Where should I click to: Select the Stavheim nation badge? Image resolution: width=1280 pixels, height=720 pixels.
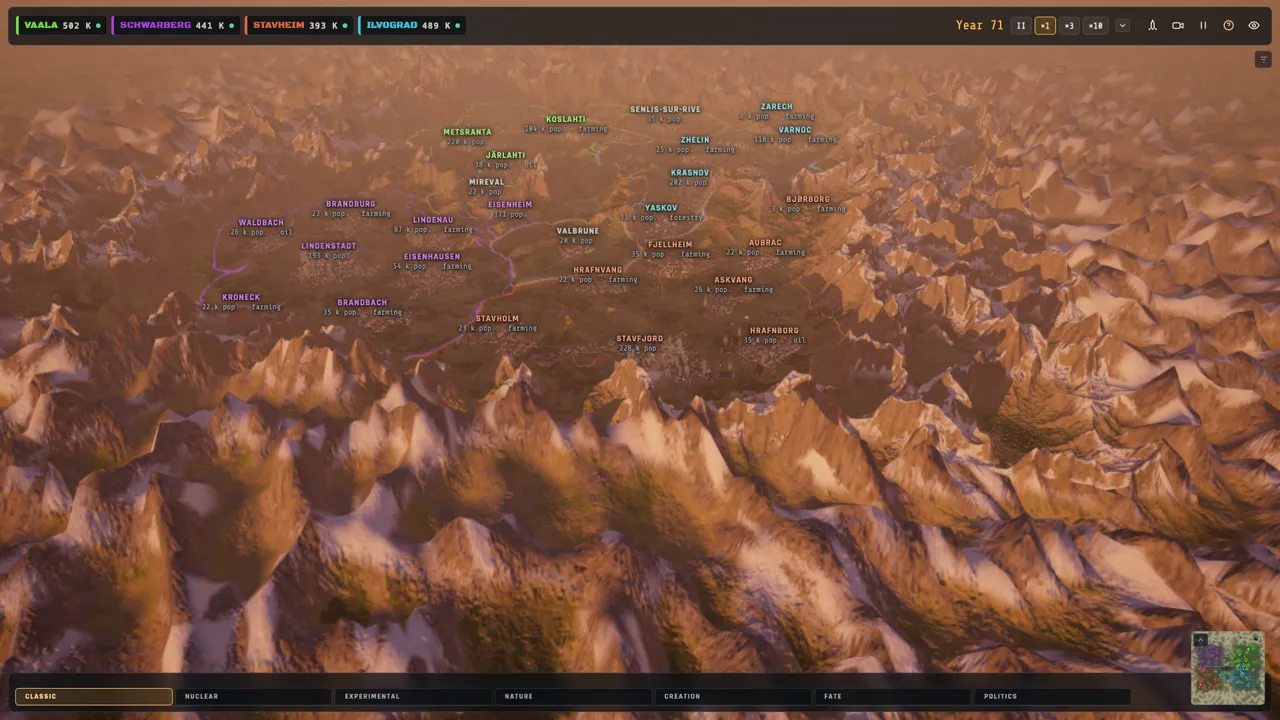coord(299,26)
